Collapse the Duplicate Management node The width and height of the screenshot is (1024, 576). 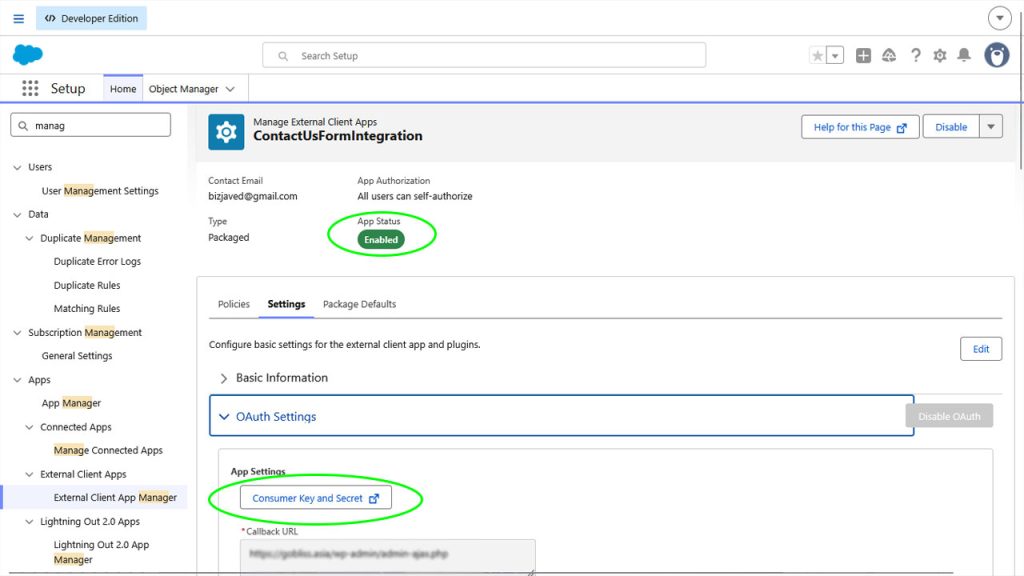[29, 238]
